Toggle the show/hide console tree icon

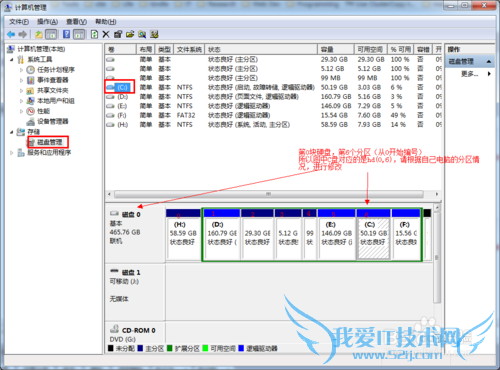51,34
